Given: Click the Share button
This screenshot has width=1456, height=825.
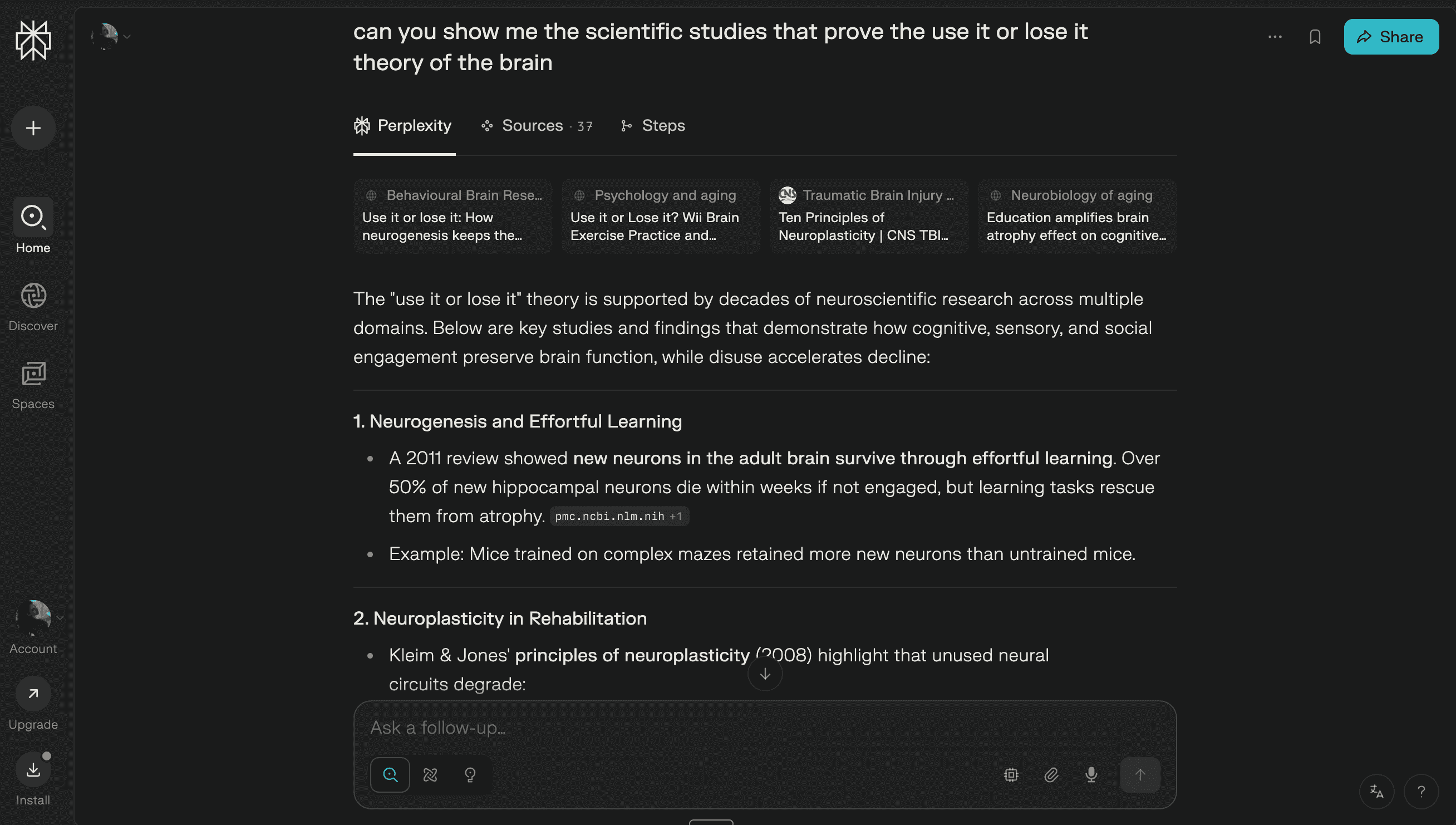Looking at the screenshot, I should (x=1391, y=37).
